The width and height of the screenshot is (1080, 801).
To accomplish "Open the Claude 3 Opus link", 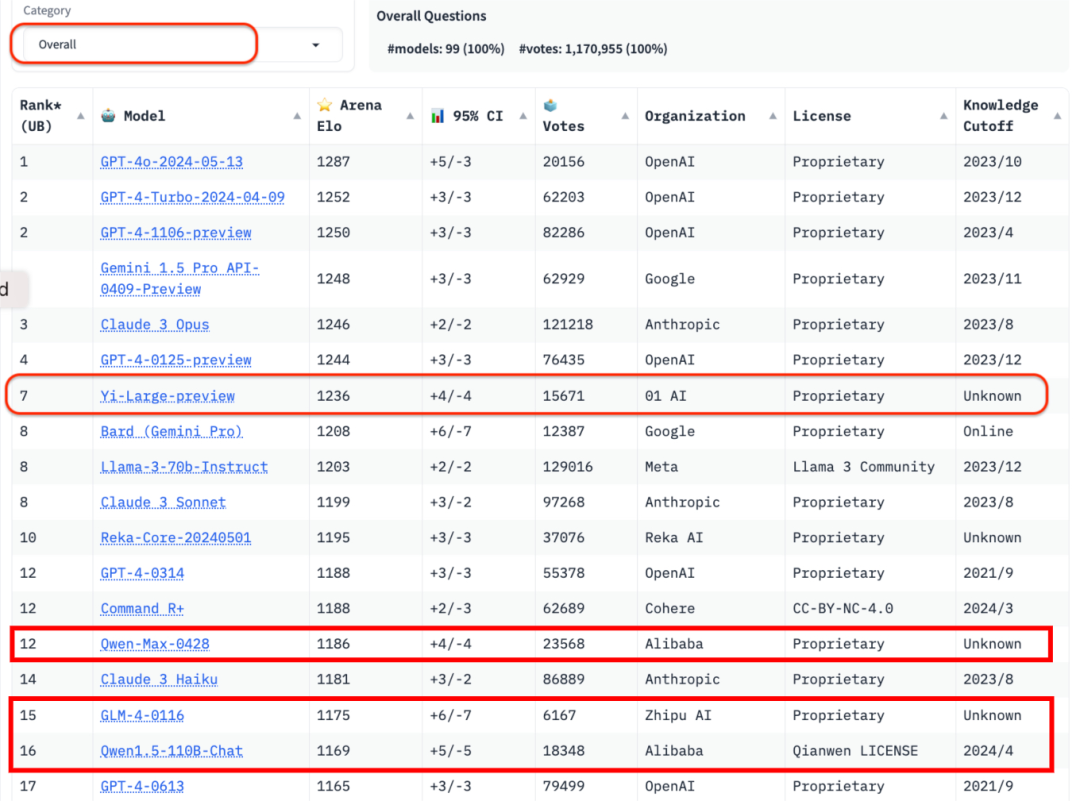I will point(155,324).
